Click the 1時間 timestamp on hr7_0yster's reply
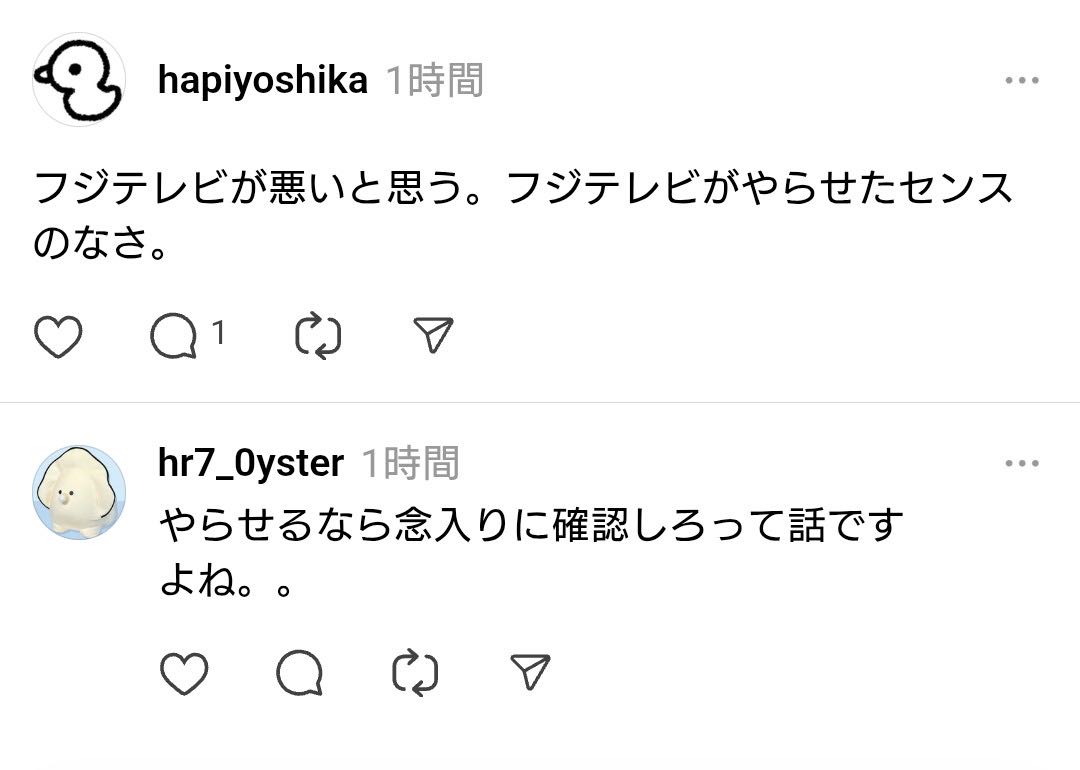This screenshot has width=1080, height=770. tap(410, 463)
